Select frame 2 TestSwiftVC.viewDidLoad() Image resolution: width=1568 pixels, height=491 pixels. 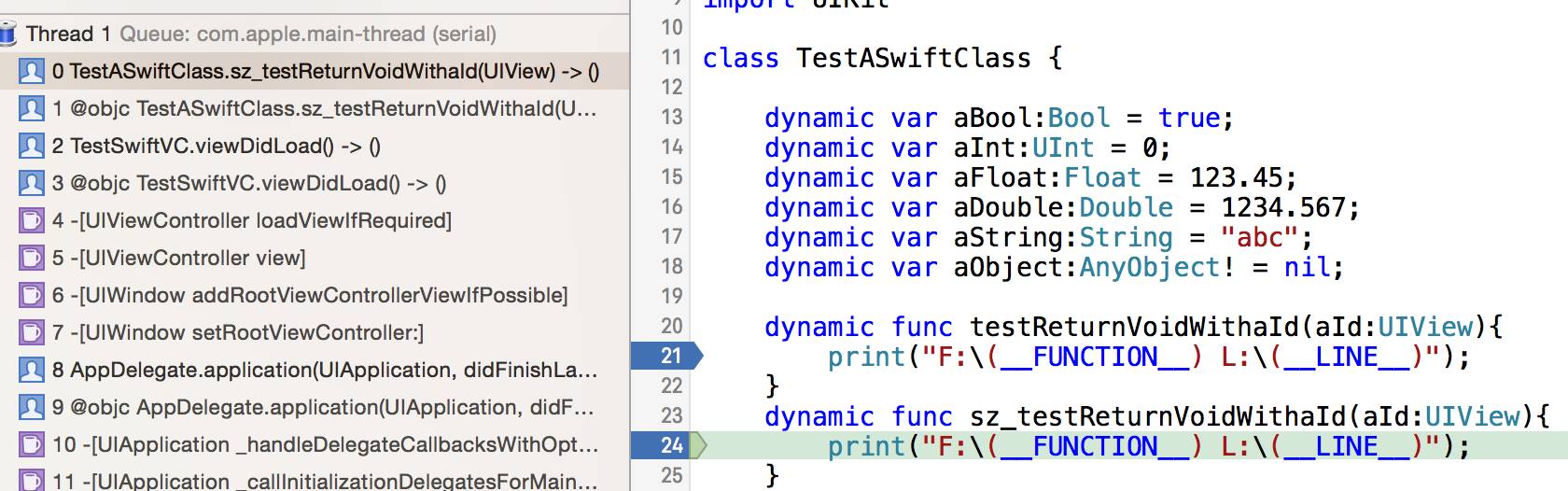click(x=315, y=146)
